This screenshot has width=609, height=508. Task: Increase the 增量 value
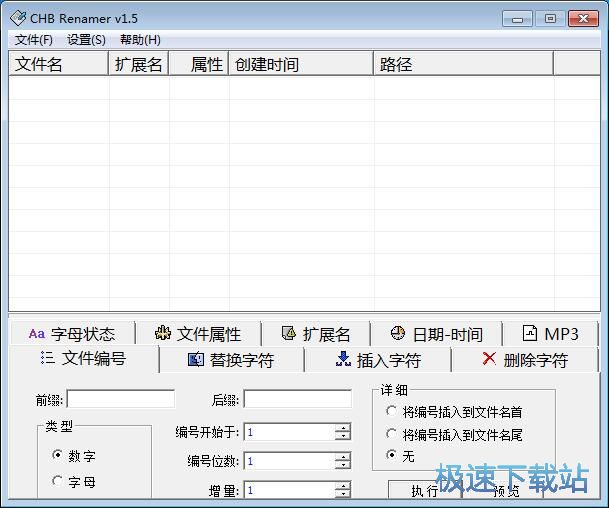coord(343,485)
